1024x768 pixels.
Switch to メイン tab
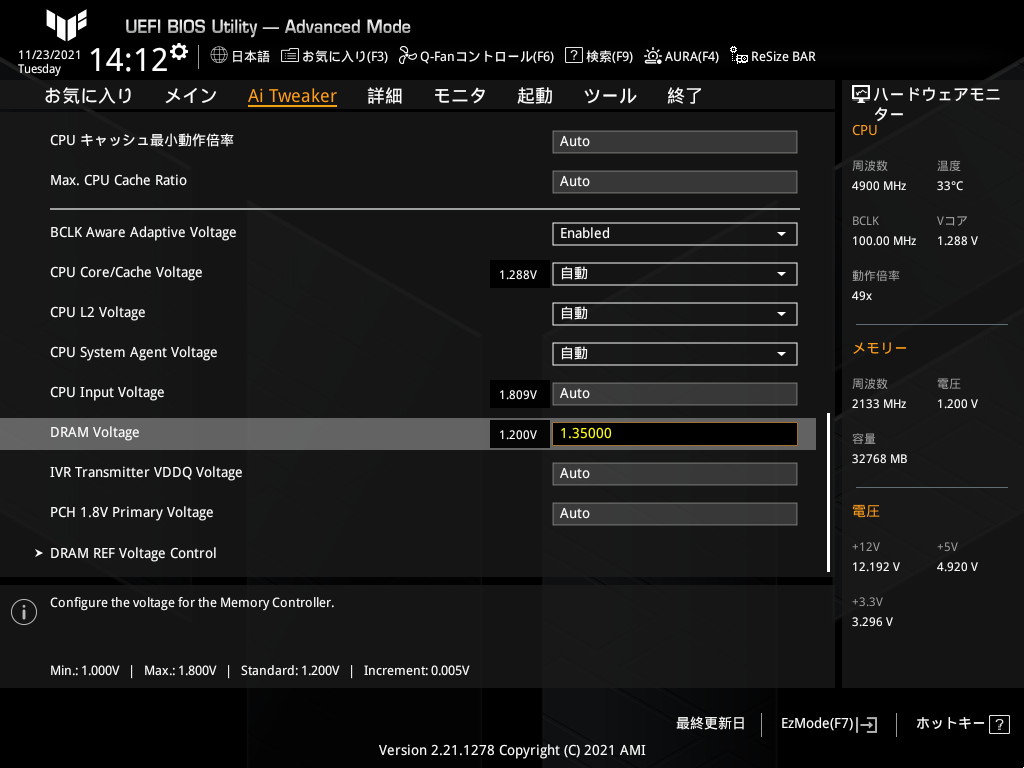[191, 96]
